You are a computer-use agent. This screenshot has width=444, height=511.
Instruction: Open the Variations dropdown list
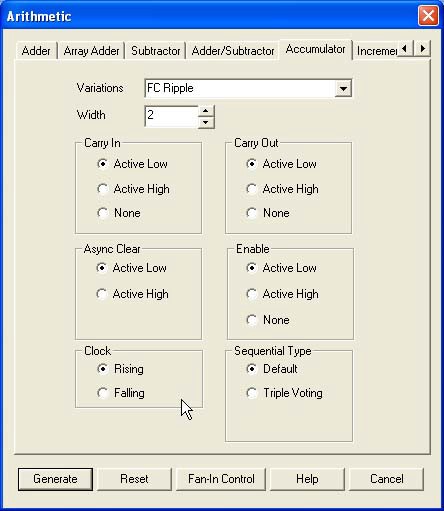coord(343,89)
